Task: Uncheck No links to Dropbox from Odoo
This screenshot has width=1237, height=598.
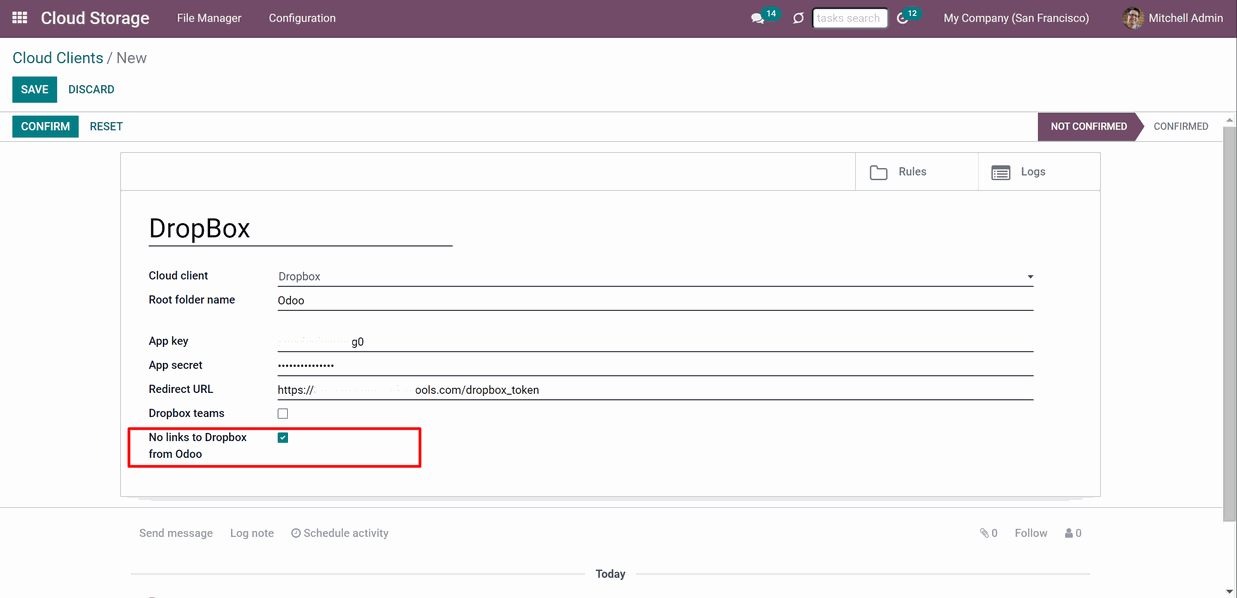Action: point(283,438)
